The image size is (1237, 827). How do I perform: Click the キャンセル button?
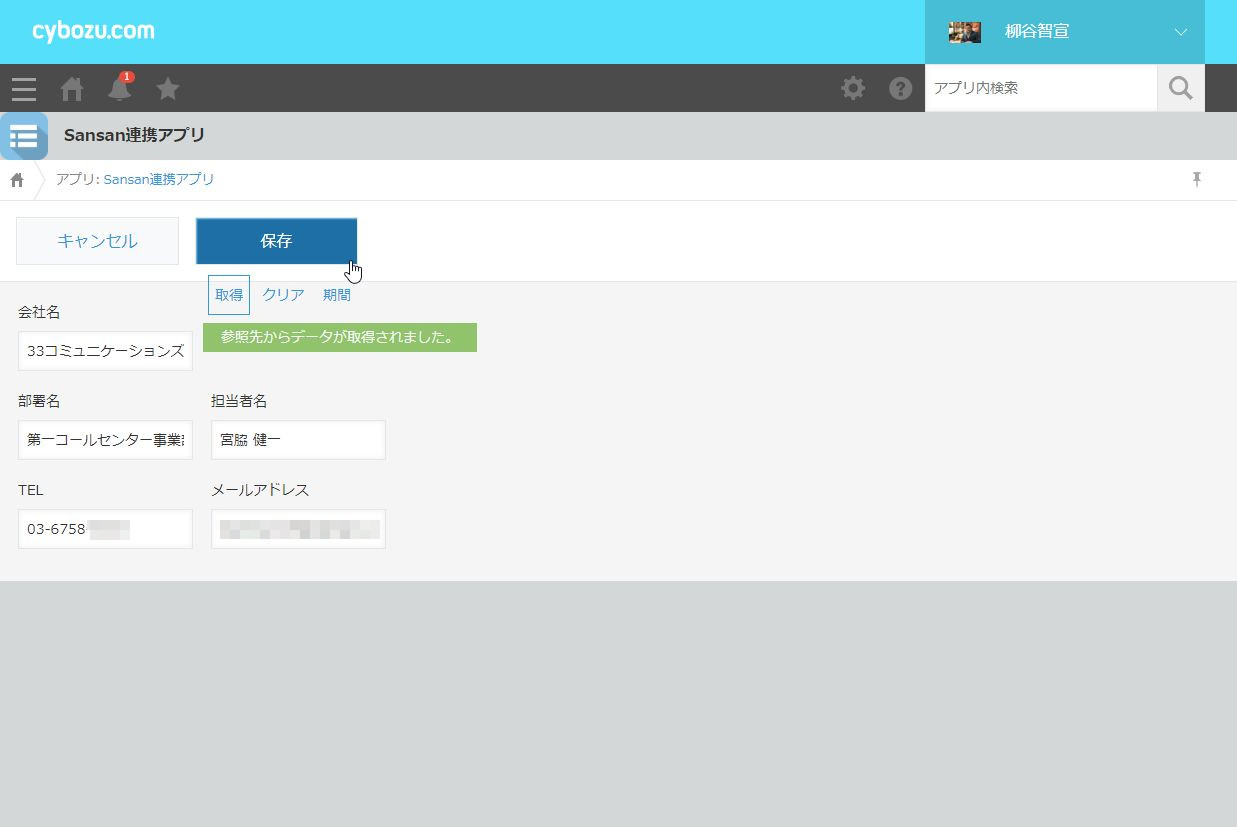[x=97, y=241]
